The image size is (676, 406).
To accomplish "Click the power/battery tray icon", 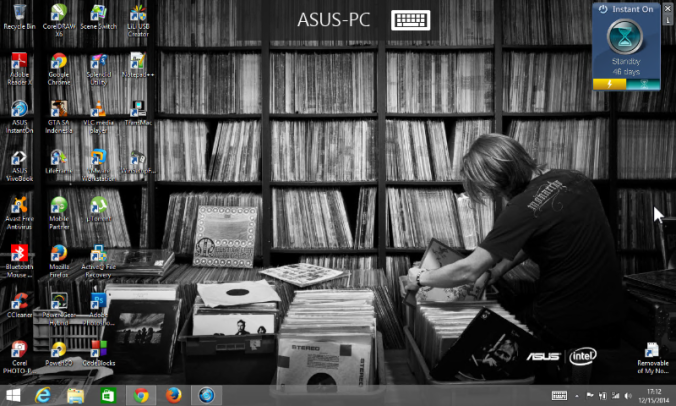I will click(603, 396).
